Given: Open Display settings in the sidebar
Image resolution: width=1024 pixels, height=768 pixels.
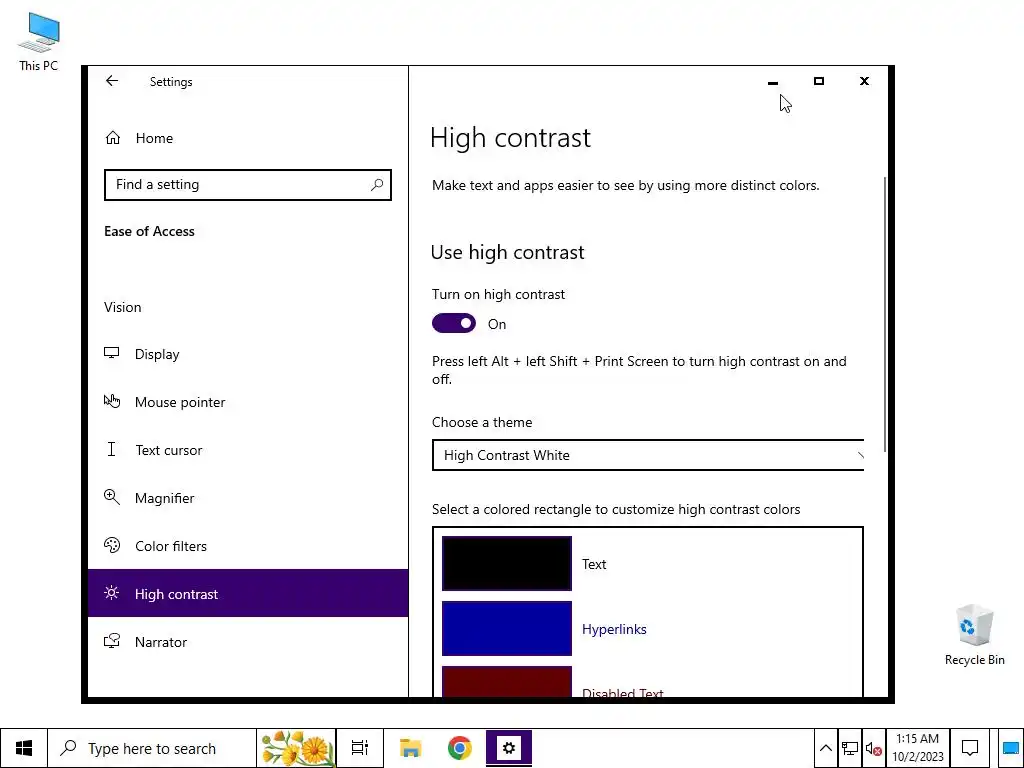Looking at the screenshot, I should (248, 354).
